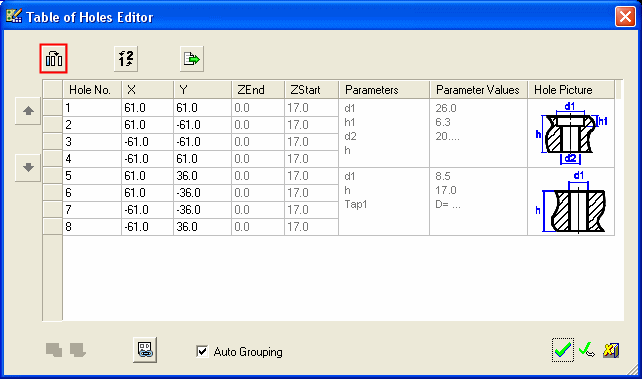Click Hole No. cell 6
Screen dimensions: 642x379
pyautogui.click(x=92, y=192)
